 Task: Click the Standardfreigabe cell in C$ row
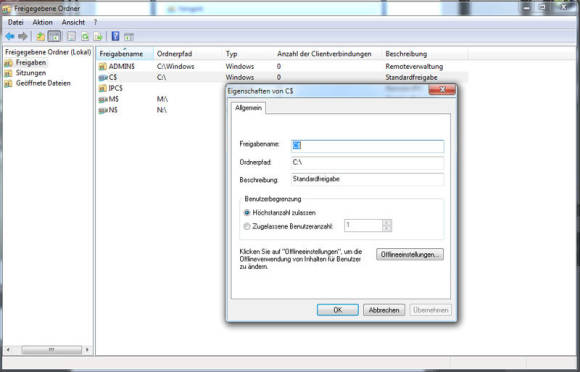411,78
